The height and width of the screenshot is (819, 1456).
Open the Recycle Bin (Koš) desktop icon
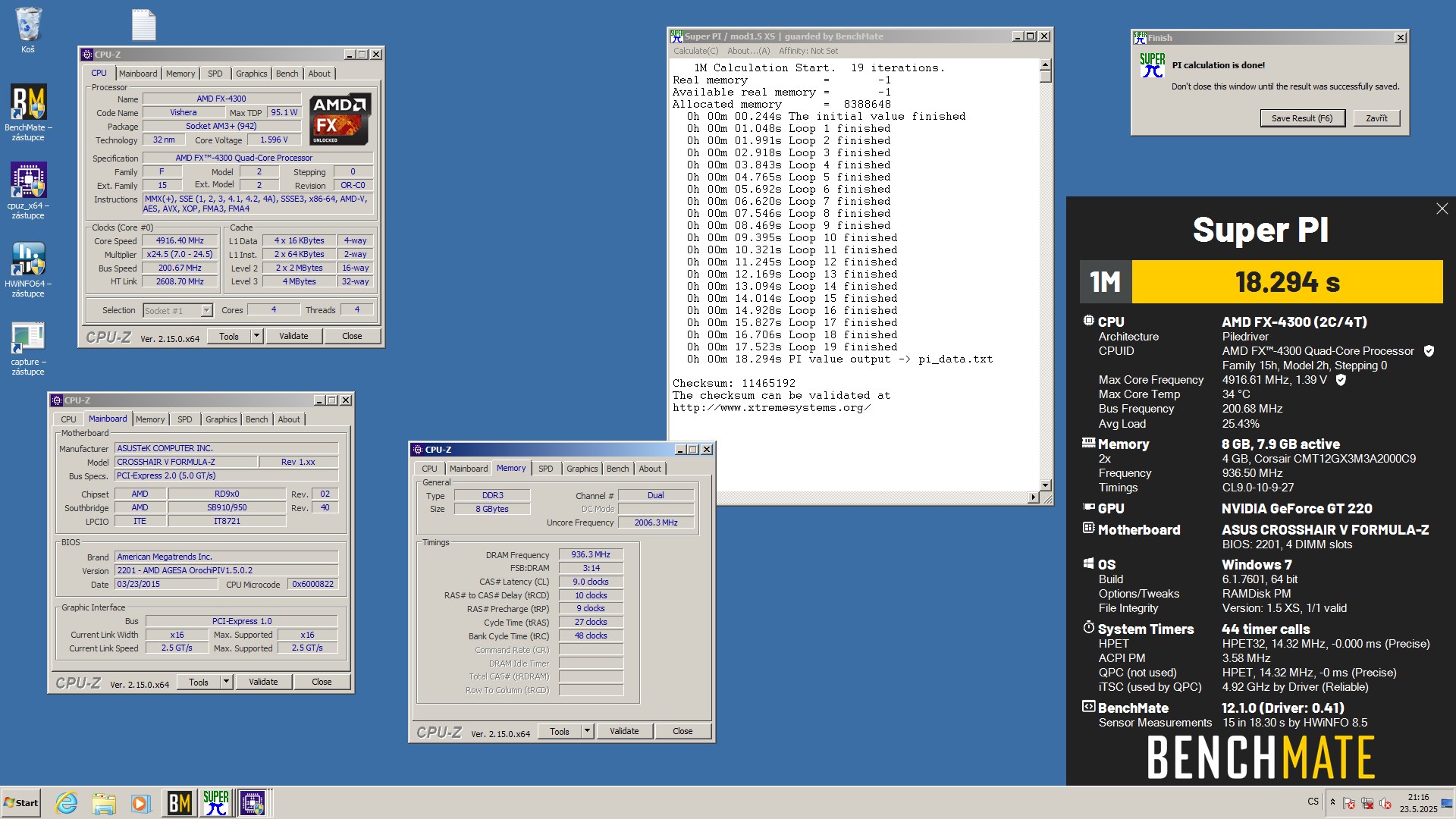tap(28, 30)
